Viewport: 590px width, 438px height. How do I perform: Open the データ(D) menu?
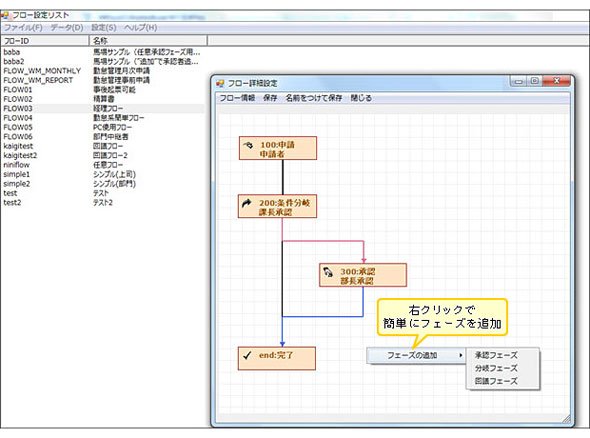pyautogui.click(x=67, y=28)
